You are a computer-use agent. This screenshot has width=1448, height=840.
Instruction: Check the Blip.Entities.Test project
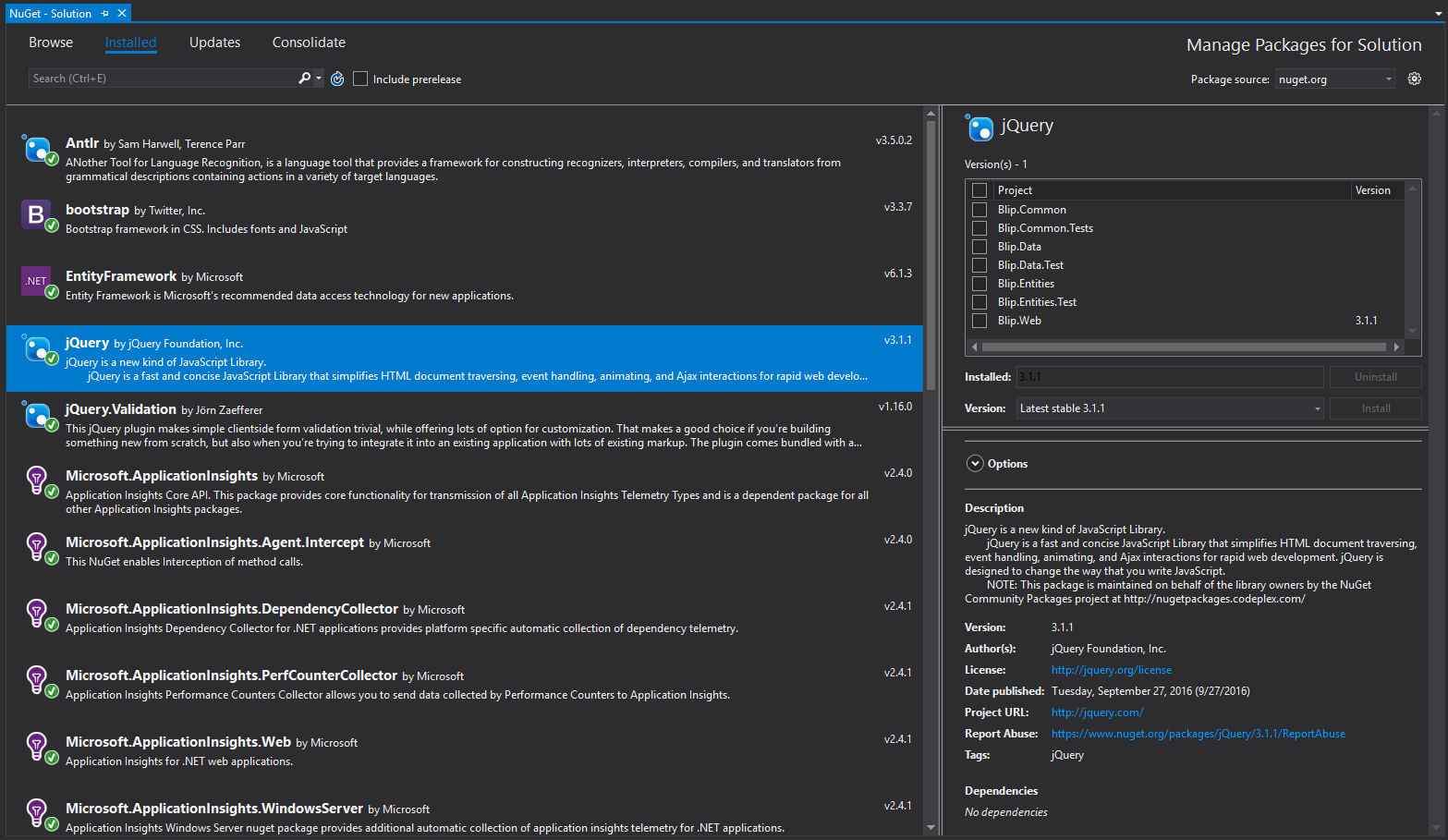click(980, 302)
